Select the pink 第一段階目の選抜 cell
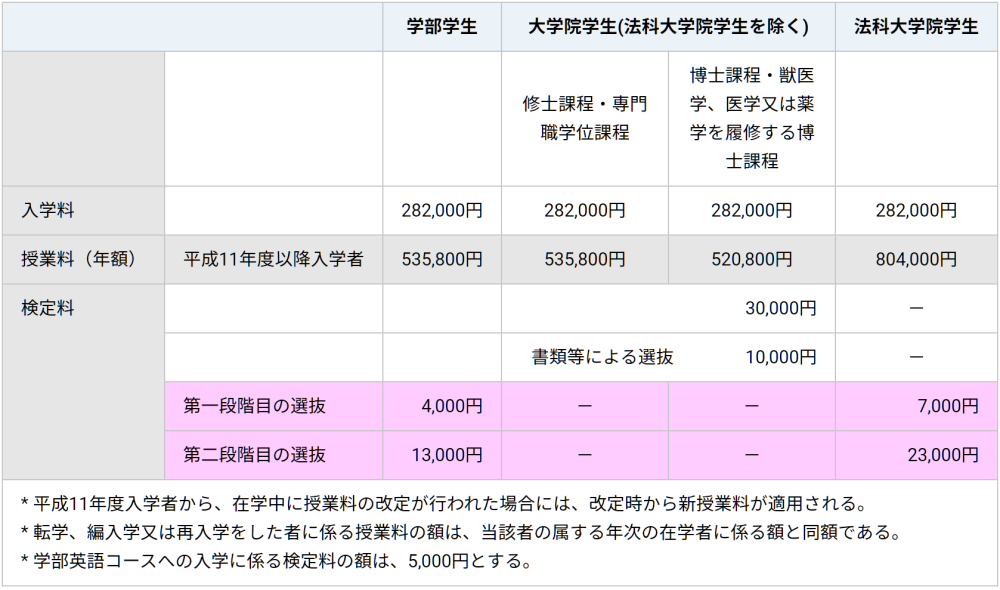This screenshot has width=1000, height=590. [274, 406]
